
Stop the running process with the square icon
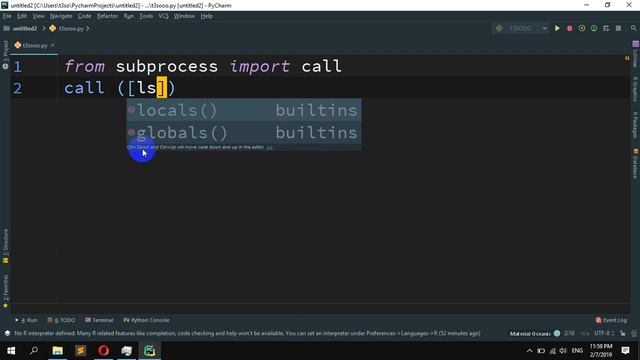tap(618, 28)
